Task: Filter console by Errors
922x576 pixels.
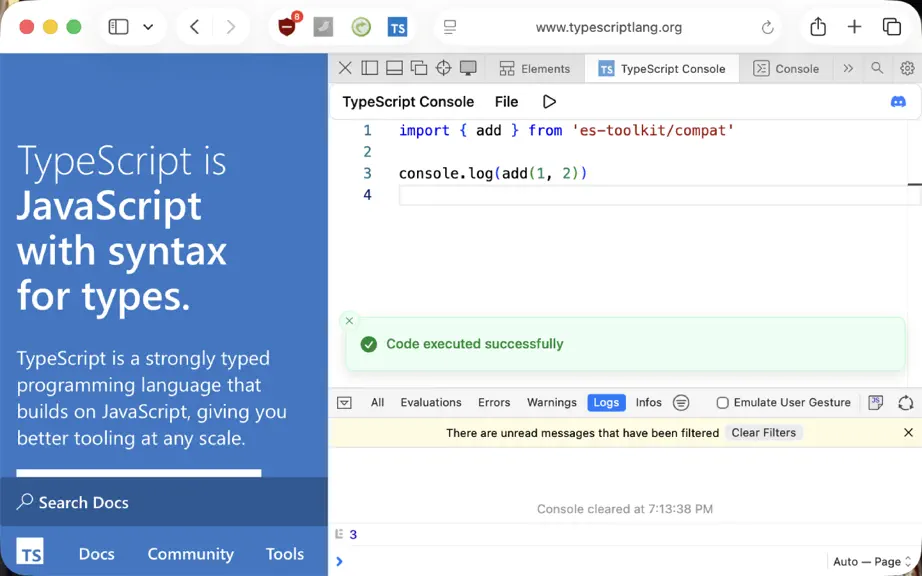Action: tap(494, 403)
